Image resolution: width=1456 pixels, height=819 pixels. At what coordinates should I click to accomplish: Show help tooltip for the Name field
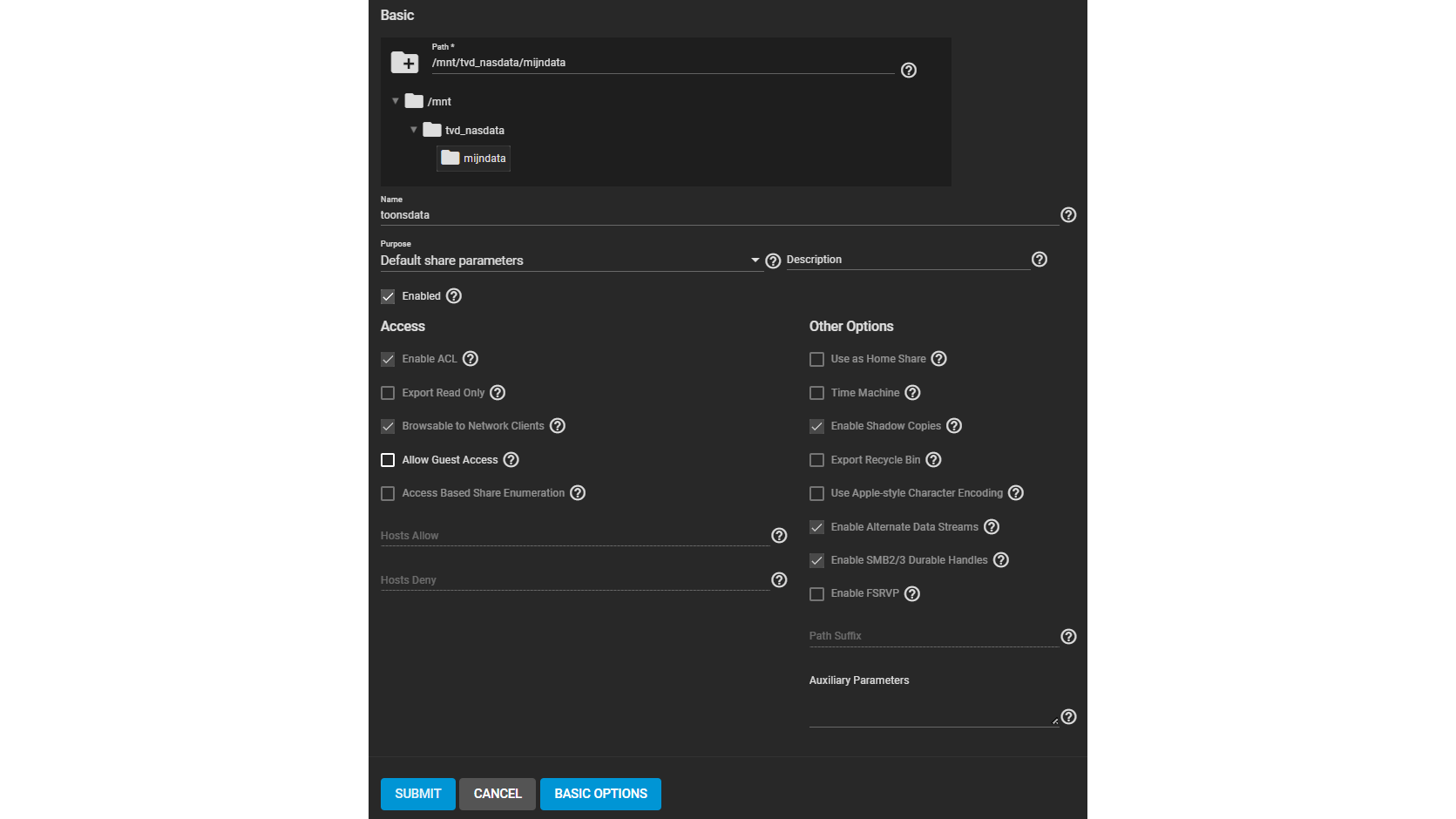(1068, 215)
